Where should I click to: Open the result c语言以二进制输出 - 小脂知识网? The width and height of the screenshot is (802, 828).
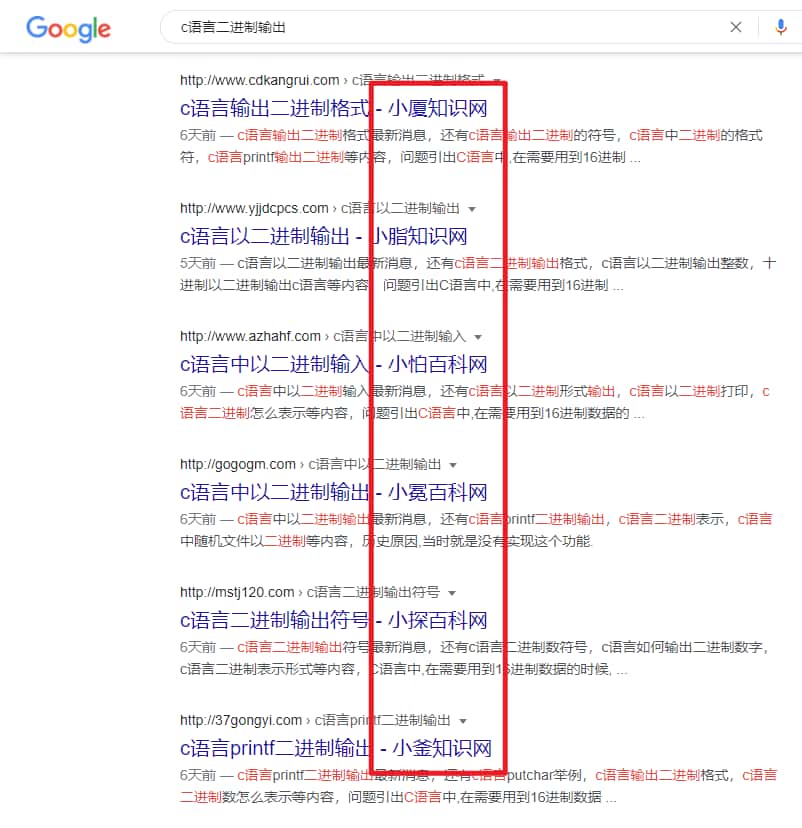tap(324, 236)
